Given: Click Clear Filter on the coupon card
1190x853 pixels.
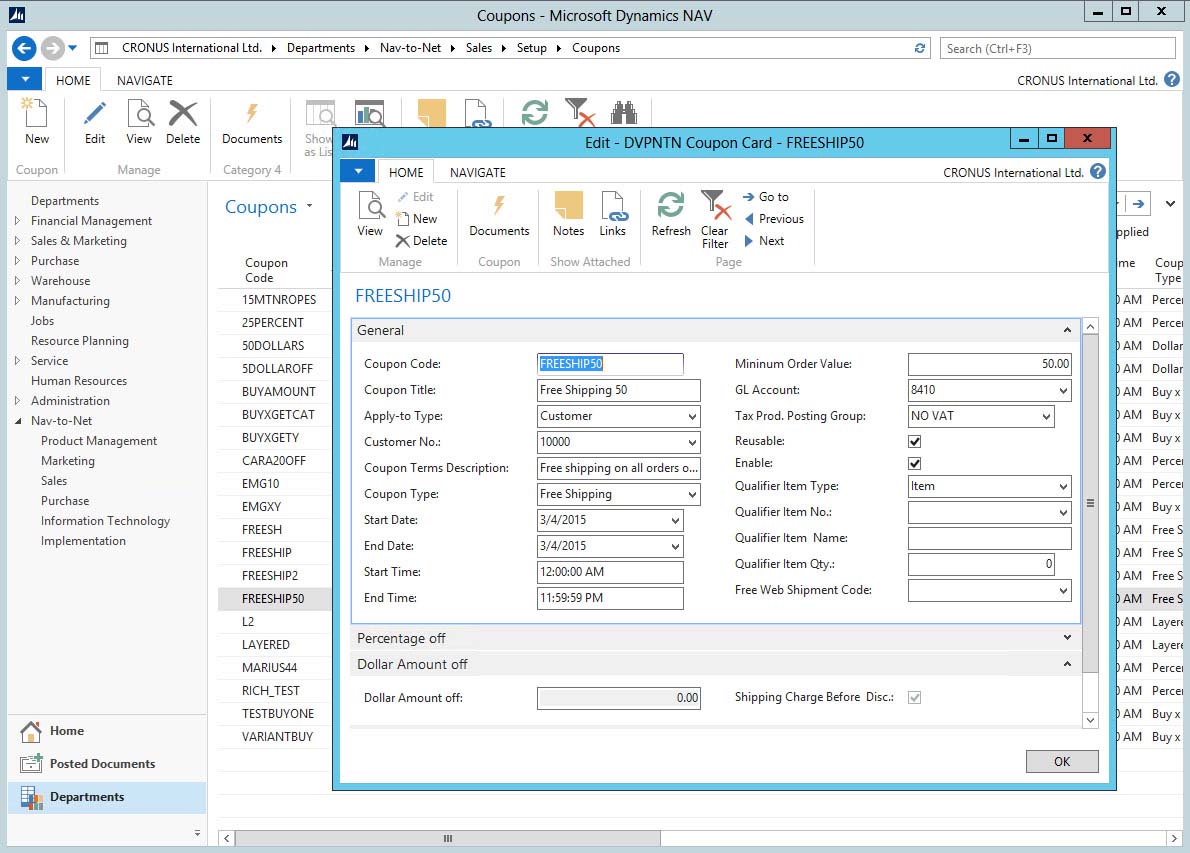Looking at the screenshot, I should point(716,215).
